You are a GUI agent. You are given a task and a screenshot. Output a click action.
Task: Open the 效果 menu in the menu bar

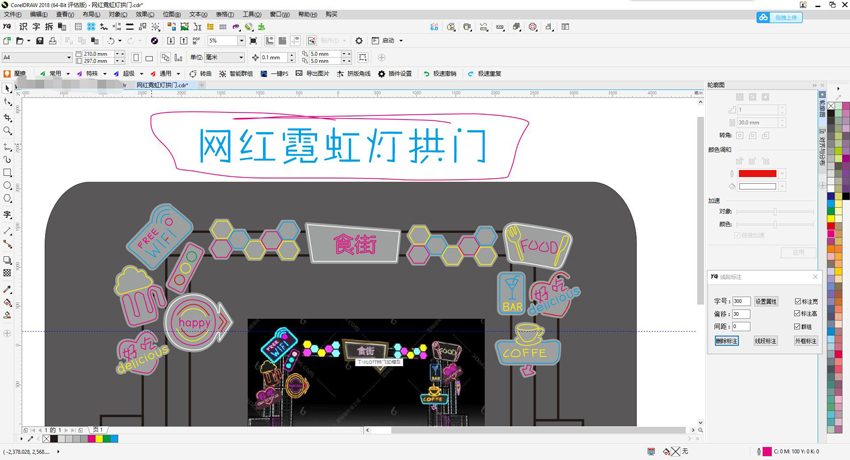145,15
